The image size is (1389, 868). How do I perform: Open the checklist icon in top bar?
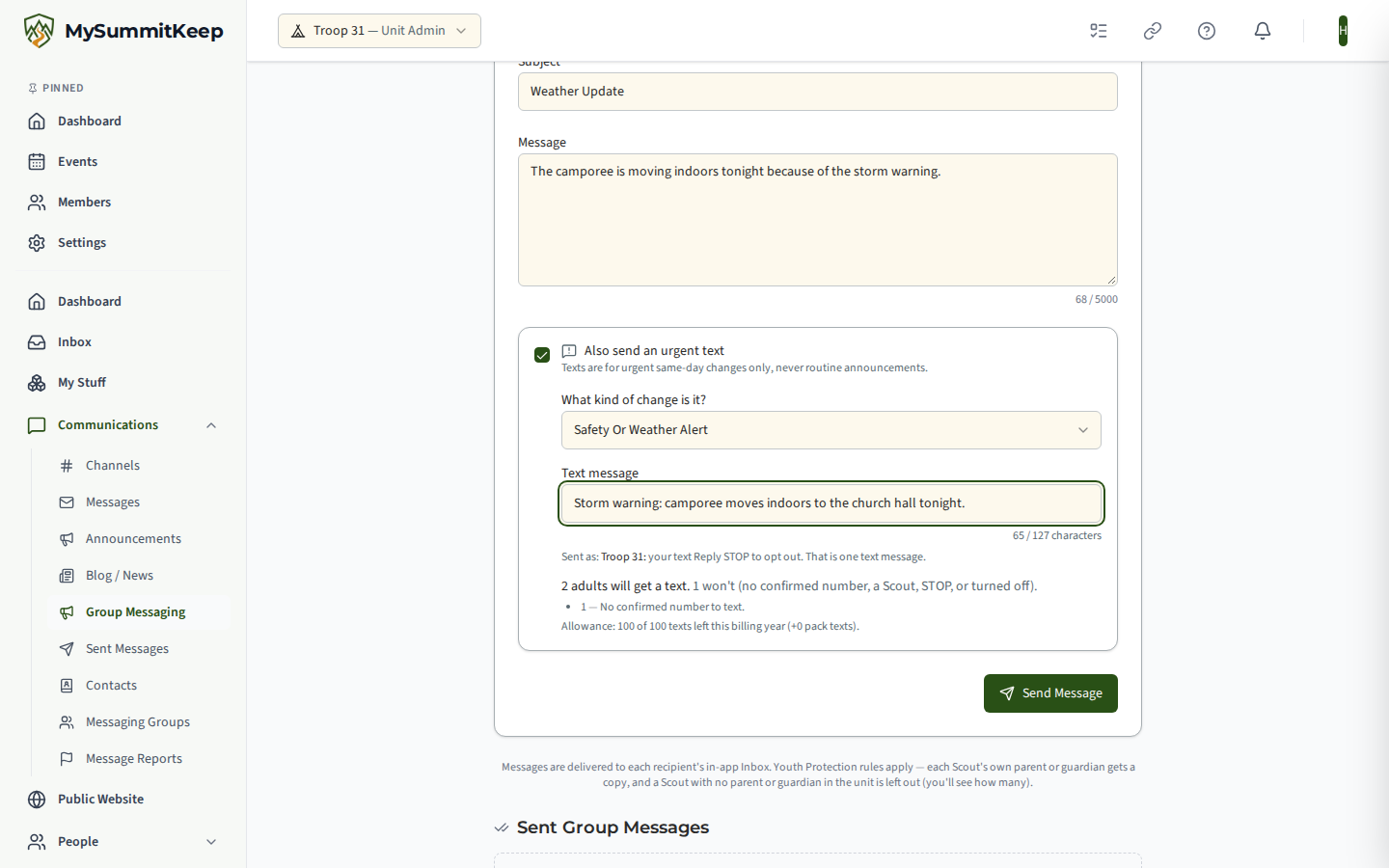click(1099, 31)
